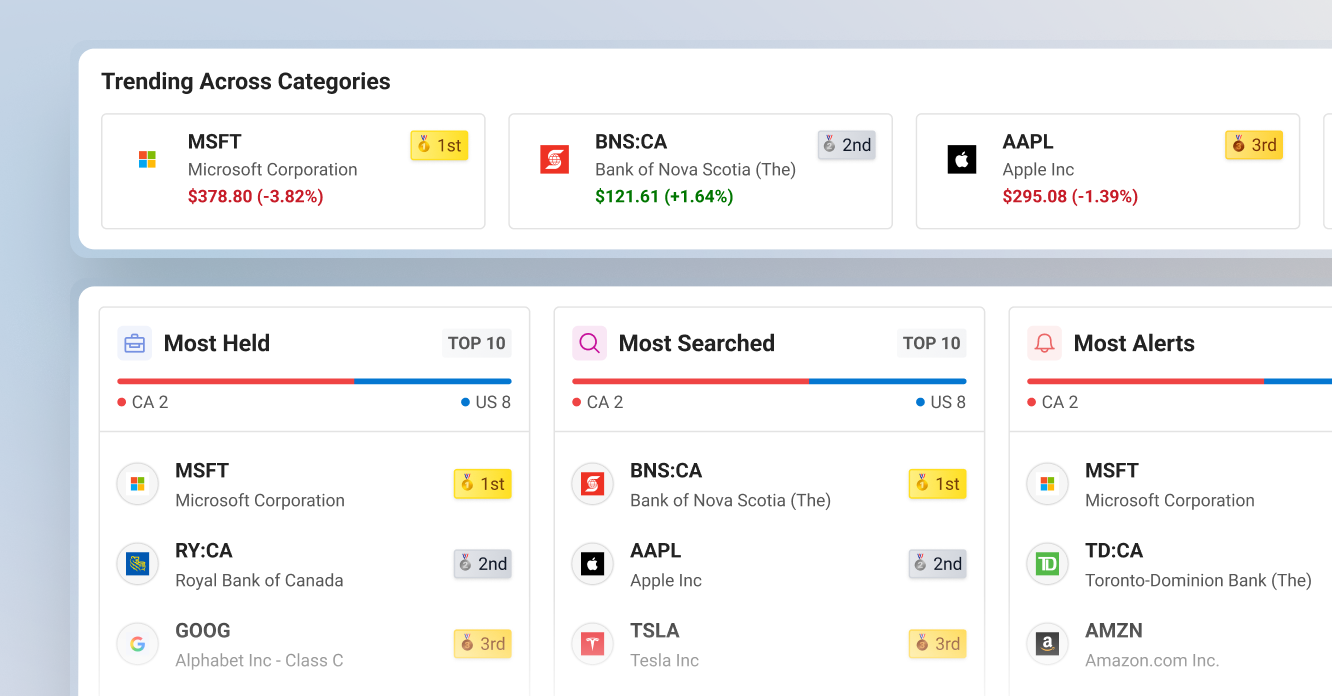This screenshot has height=696, width=1332.
Task: Click Tesla Inc company name
Action: pos(664,661)
